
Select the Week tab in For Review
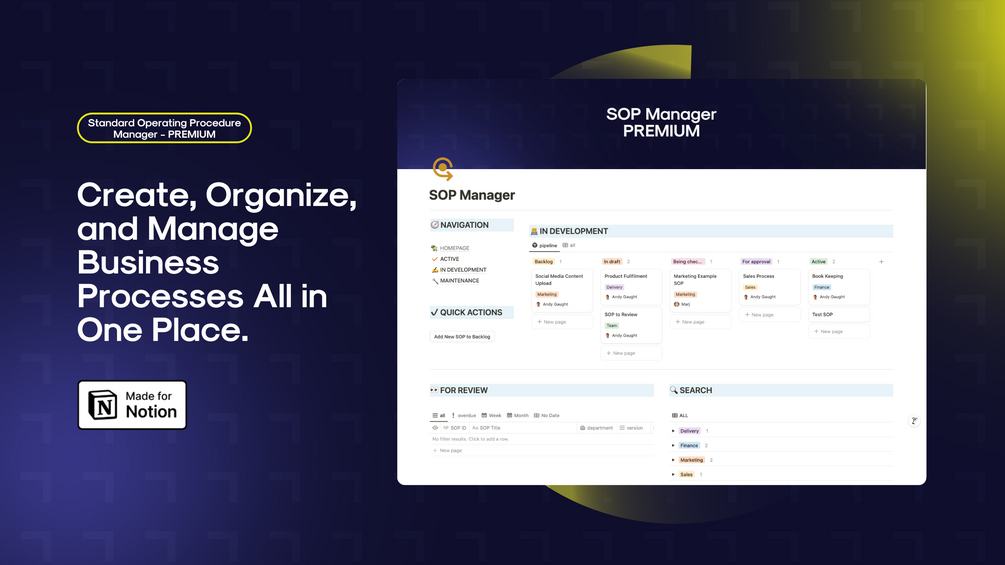492,416
